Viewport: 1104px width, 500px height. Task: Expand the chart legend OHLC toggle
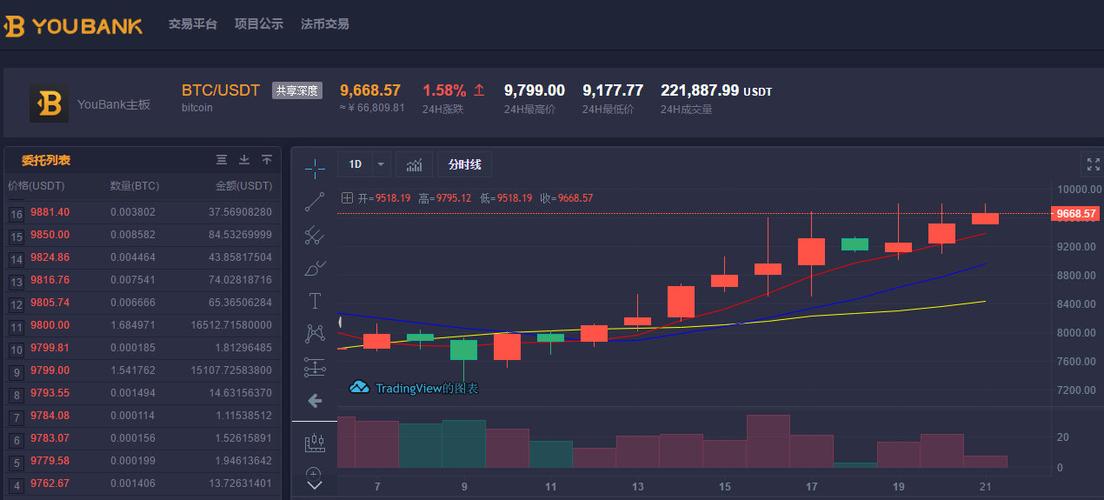(x=346, y=198)
